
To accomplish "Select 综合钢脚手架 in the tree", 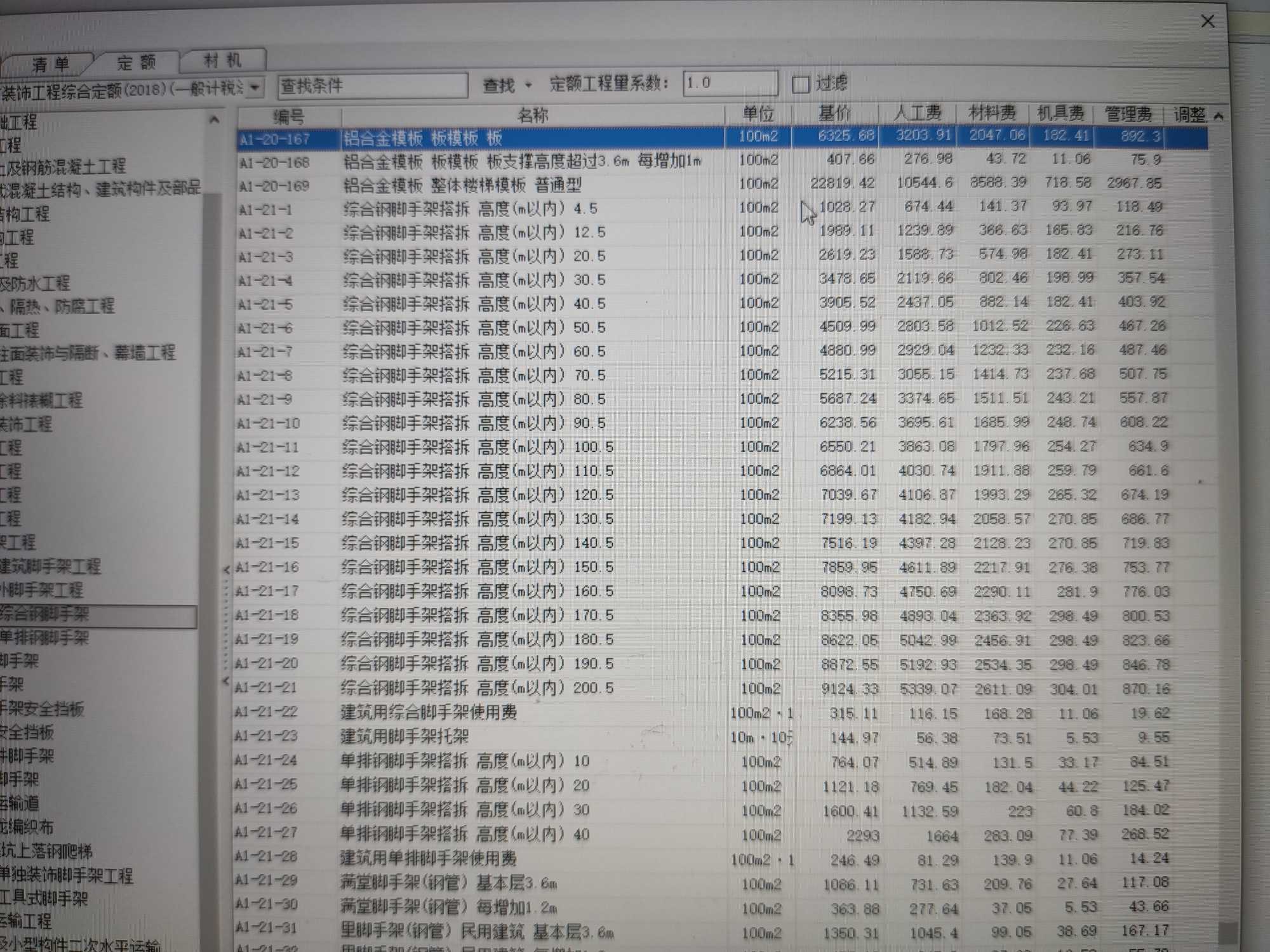I will click(x=44, y=614).
